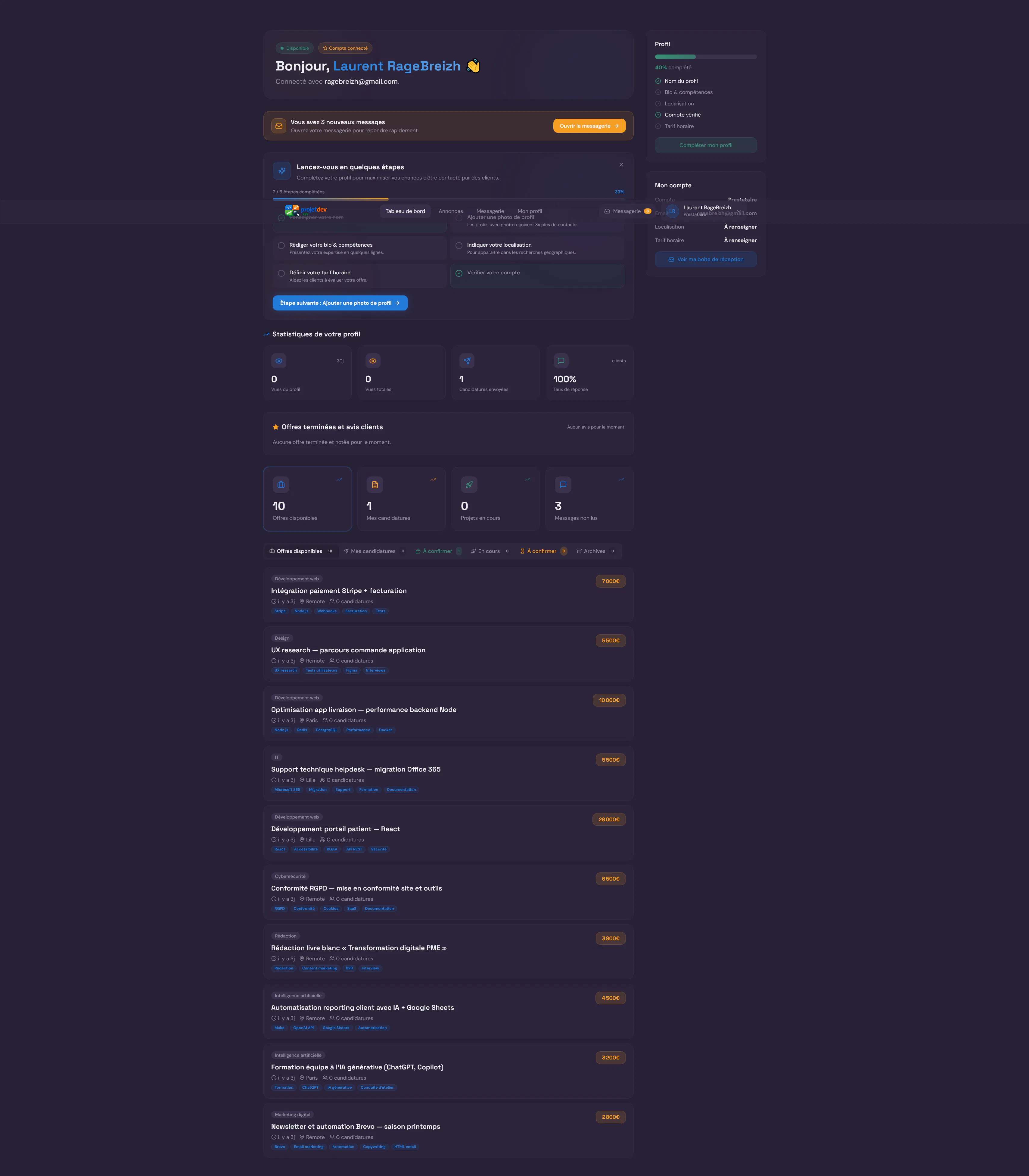Toggle the checked circle for Vérifier votre compte
This screenshot has height=1176, width=1029.
[x=459, y=273]
